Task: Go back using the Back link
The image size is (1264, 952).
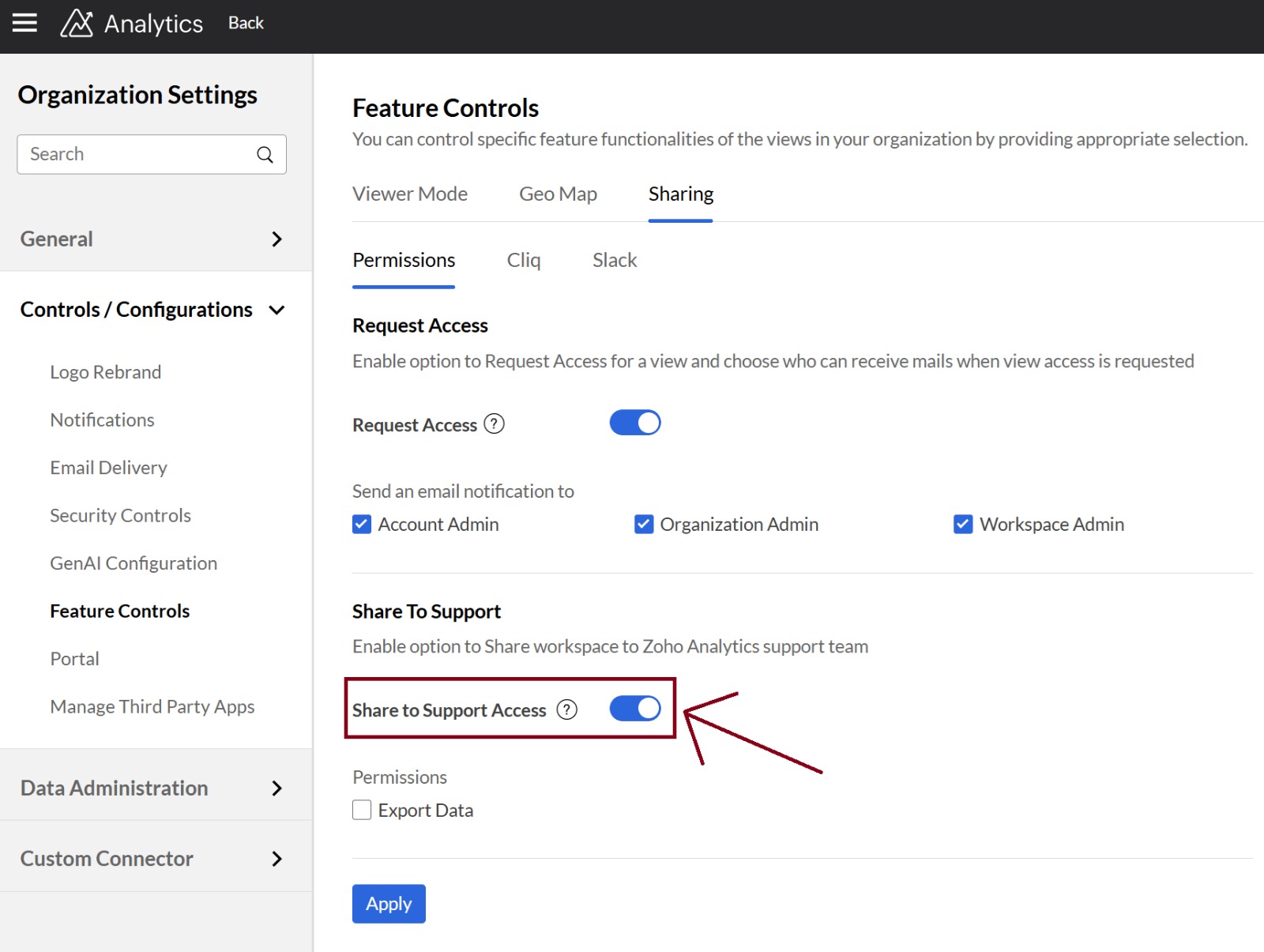Action: click(x=246, y=24)
